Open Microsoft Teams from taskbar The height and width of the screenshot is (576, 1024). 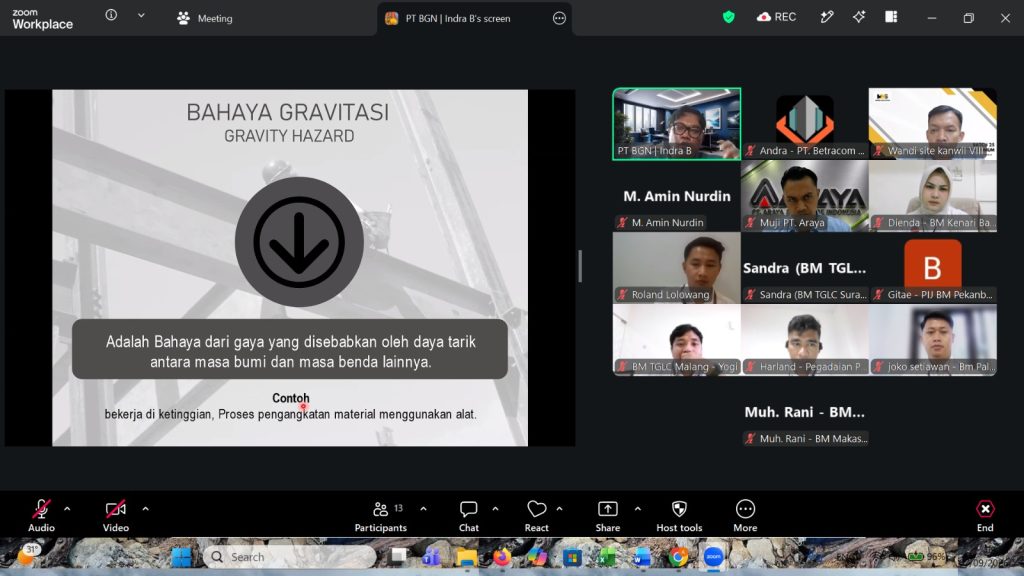click(x=431, y=557)
